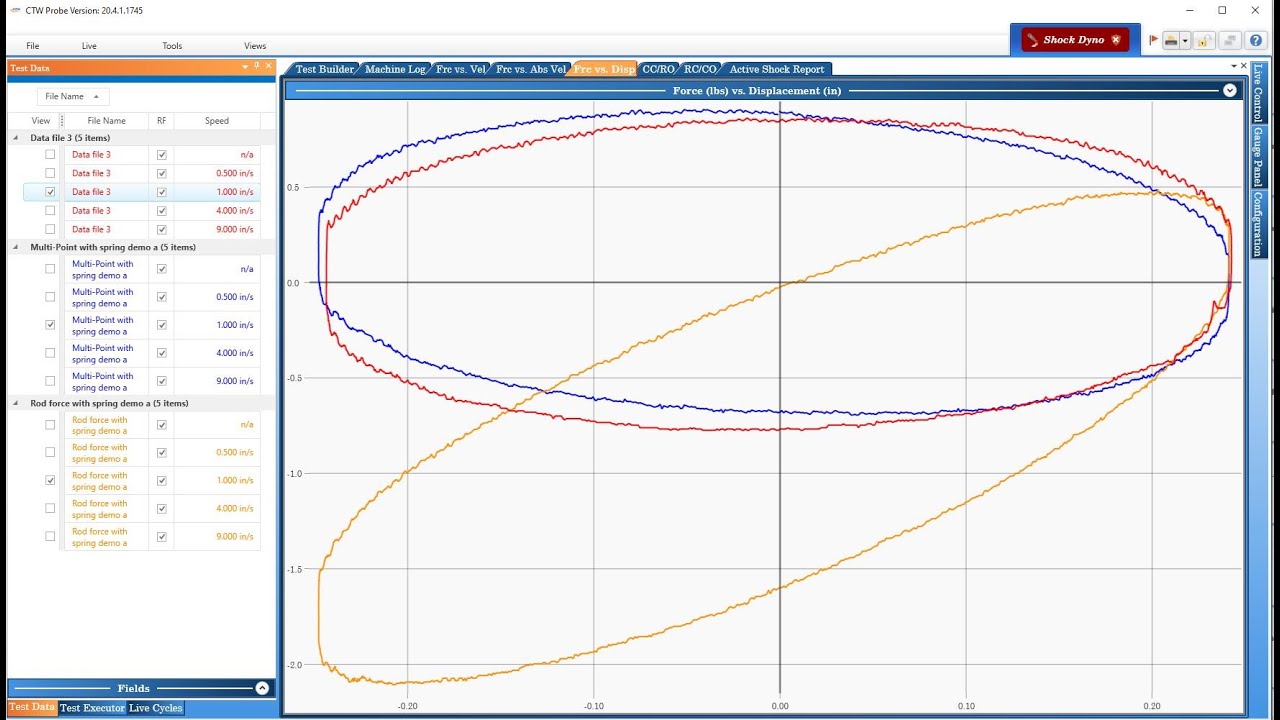The height and width of the screenshot is (720, 1280).
Task: Open the document area window list arrow
Action: coord(1232,66)
